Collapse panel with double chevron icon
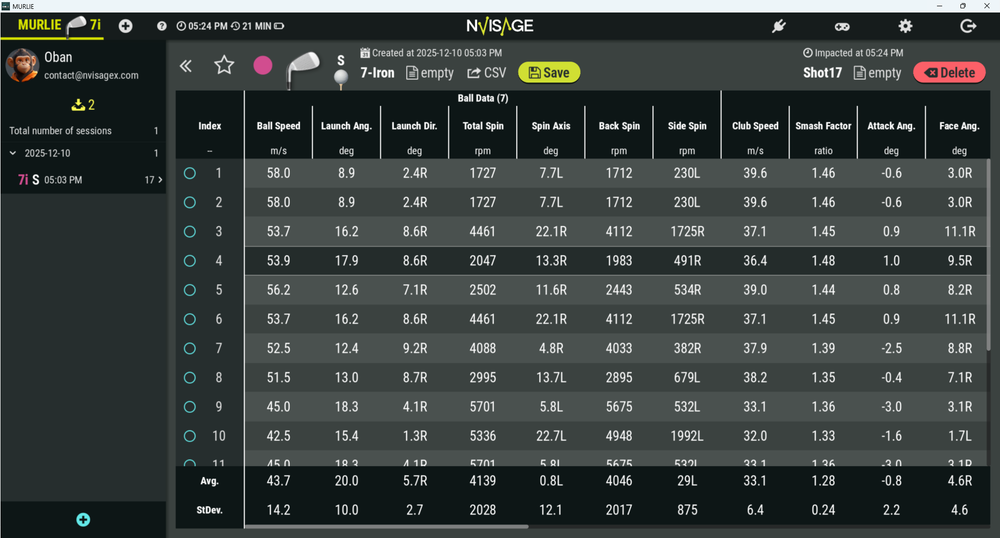Viewport: 1000px width, 538px height. [x=186, y=66]
